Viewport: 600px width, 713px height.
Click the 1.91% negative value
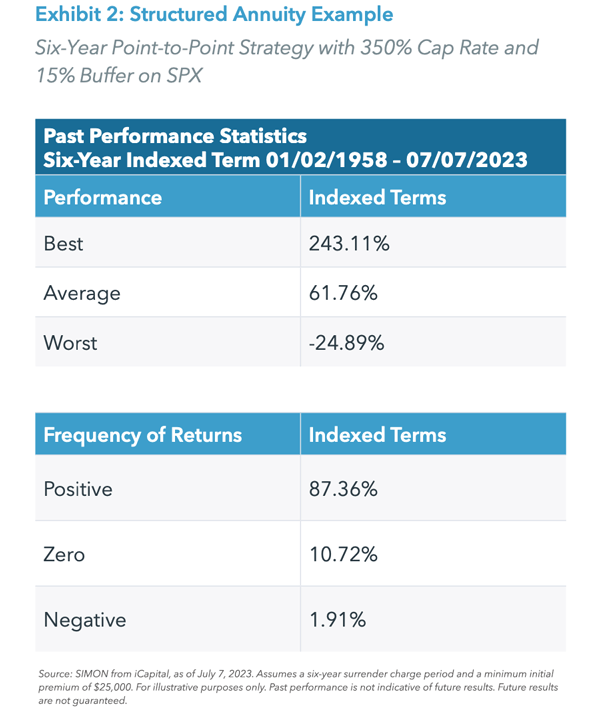tap(338, 620)
